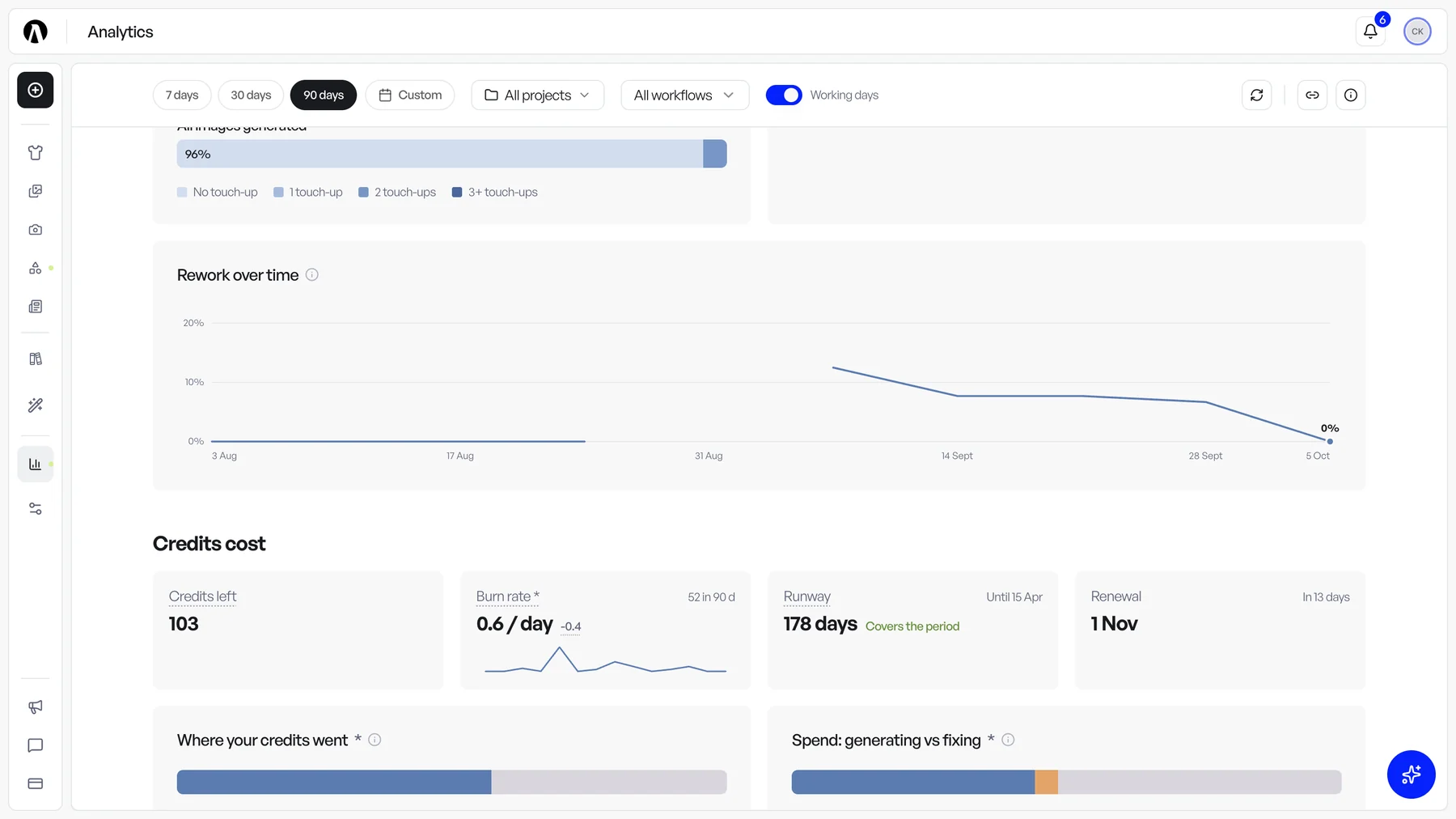Click the t-shirt icon in sidebar
The image size is (1456, 819).
click(x=36, y=152)
